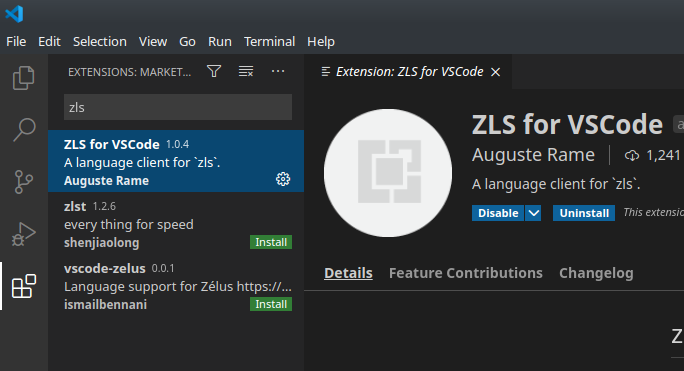Click the extensions search field containing zls
684x371 pixels.
point(178,107)
